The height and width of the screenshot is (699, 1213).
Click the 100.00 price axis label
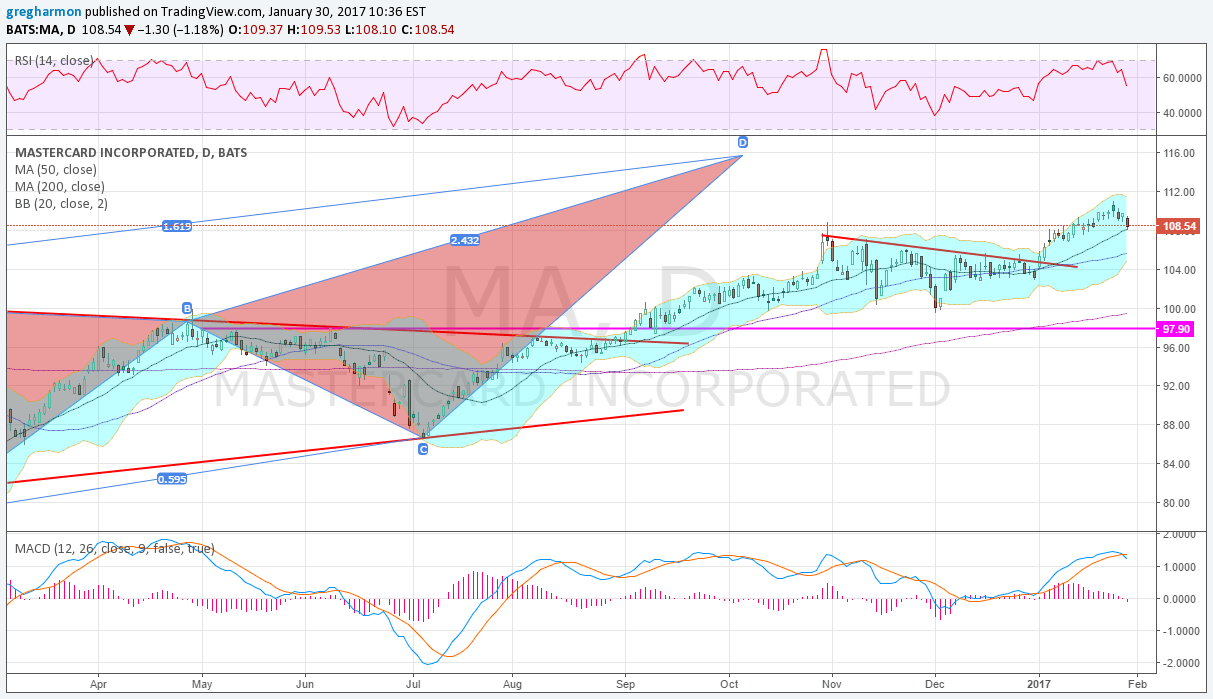(x=1180, y=309)
